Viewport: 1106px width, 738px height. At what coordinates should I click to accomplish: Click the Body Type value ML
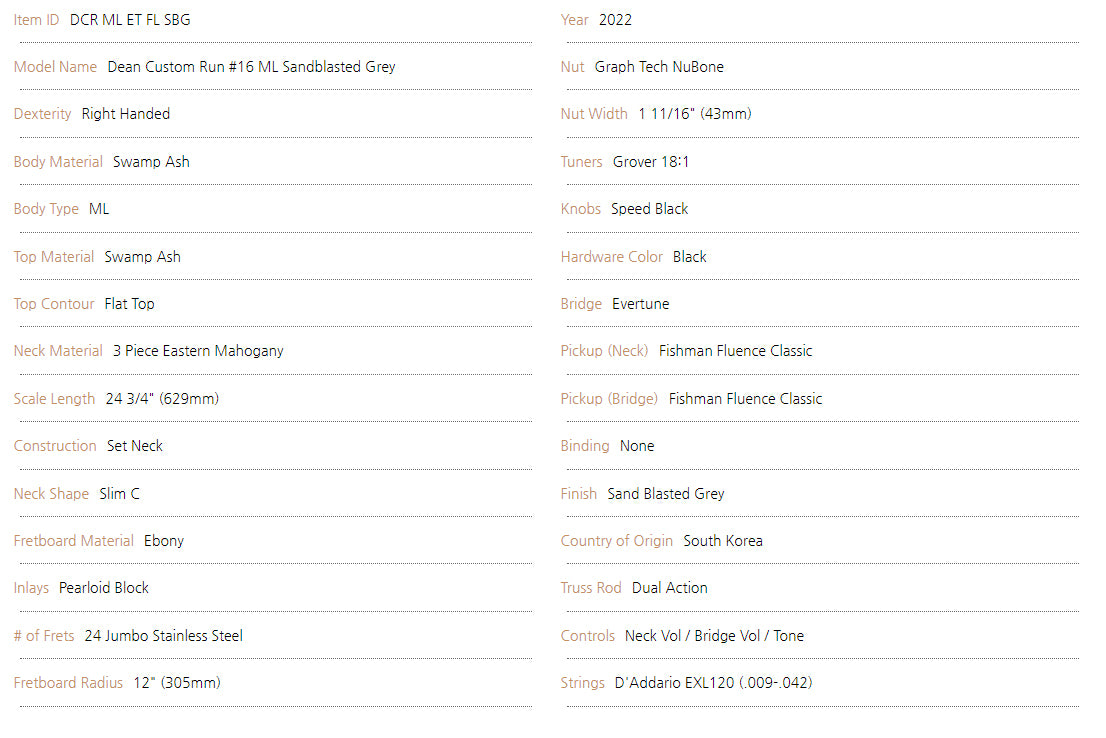tap(99, 209)
